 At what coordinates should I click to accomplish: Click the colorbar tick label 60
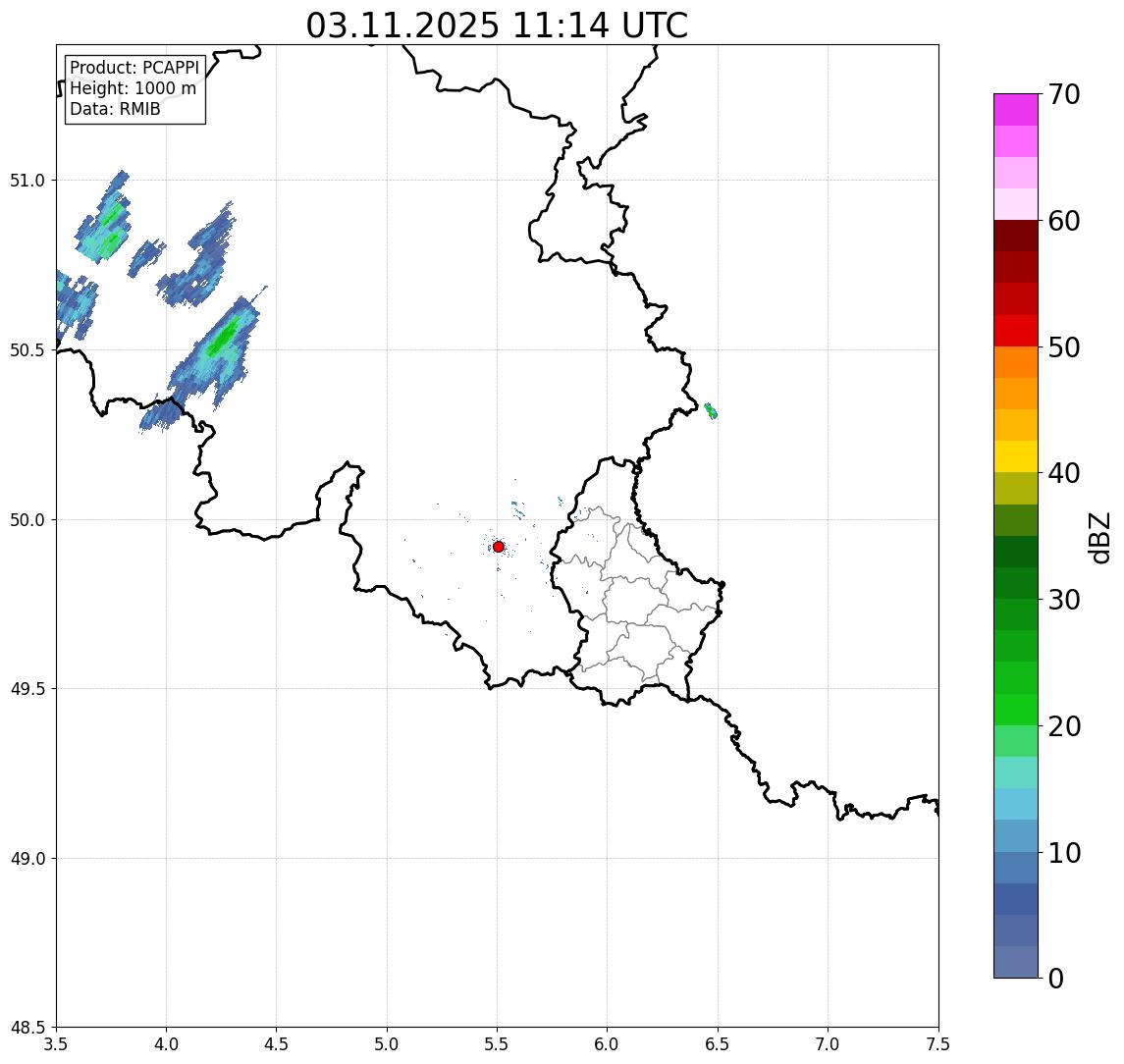1064,222
